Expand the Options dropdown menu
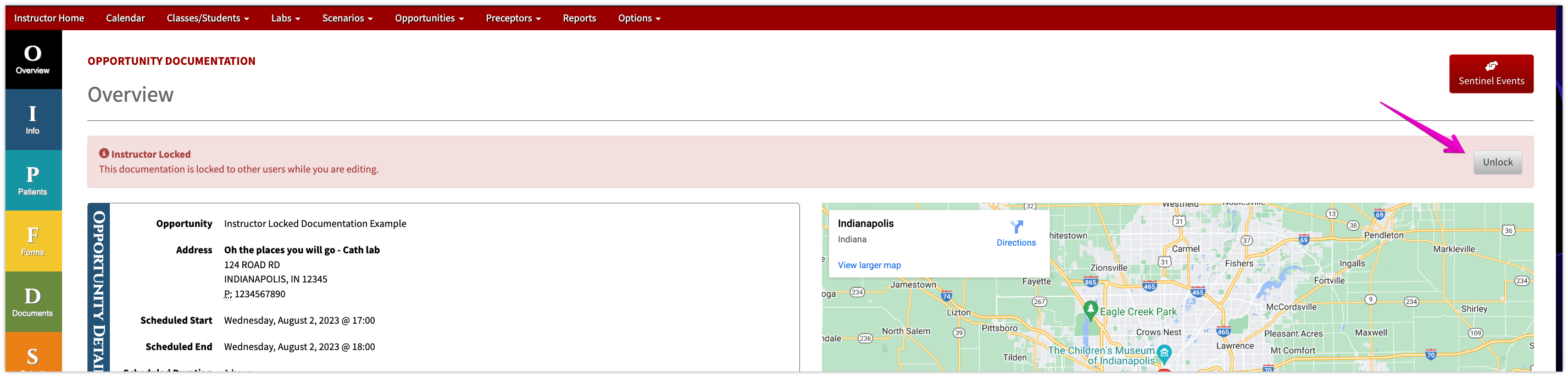1568x377 pixels. point(639,18)
